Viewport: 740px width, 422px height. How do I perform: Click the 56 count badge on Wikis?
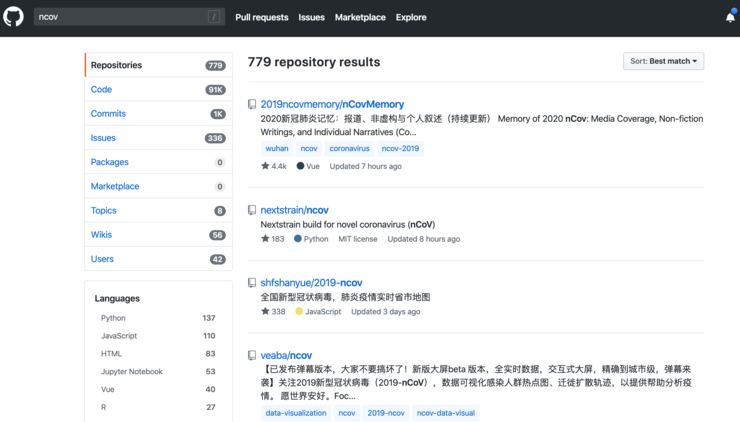(217, 235)
